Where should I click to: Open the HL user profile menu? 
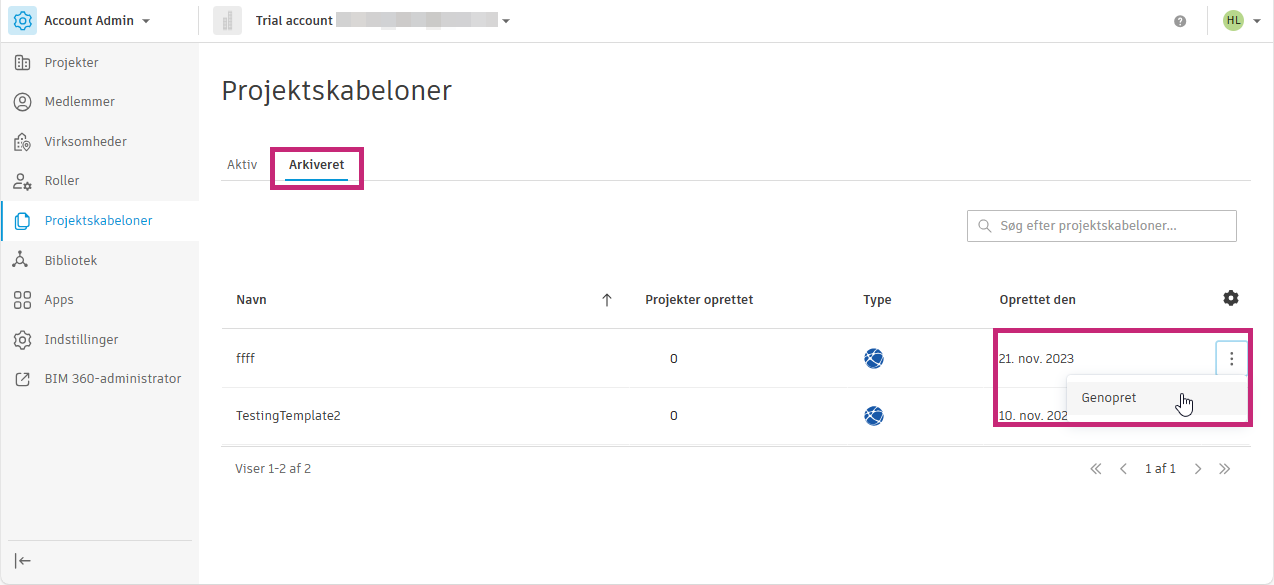click(x=1240, y=21)
